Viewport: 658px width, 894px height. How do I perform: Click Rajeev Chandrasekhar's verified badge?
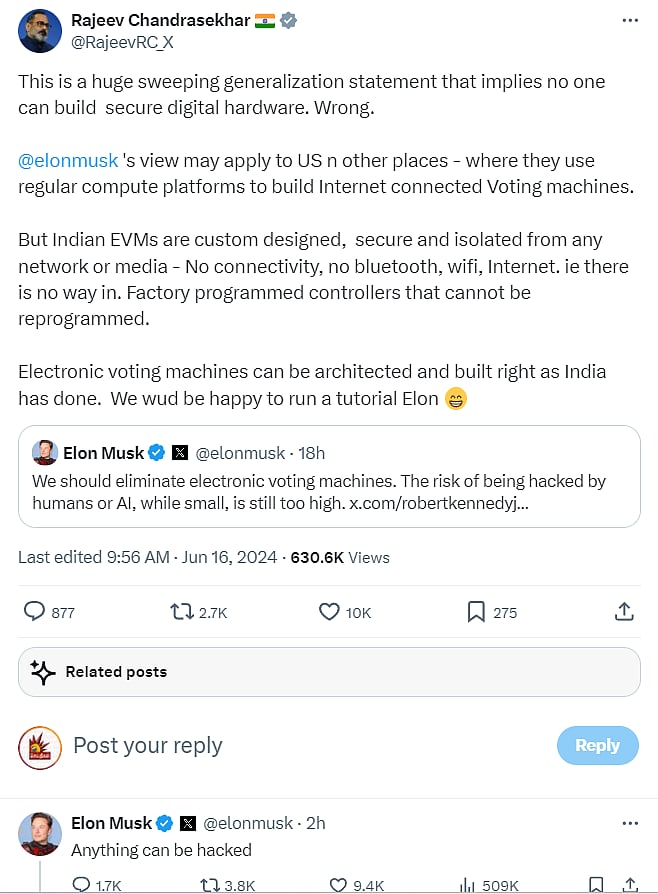point(288,18)
